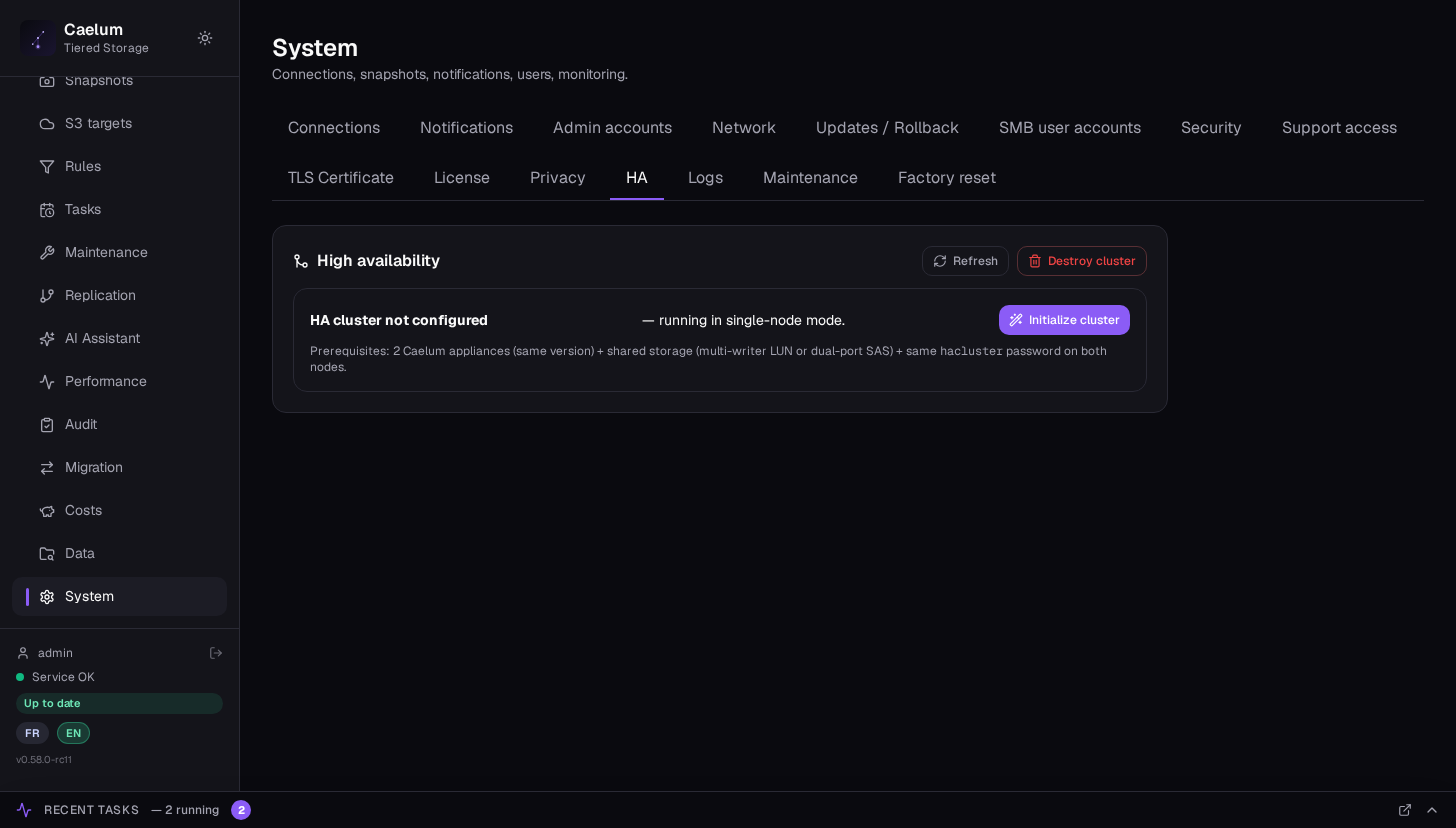Image resolution: width=1456 pixels, height=828 pixels.
Task: Open AI Assistant in the sidebar
Action: pyautogui.click(x=119, y=339)
